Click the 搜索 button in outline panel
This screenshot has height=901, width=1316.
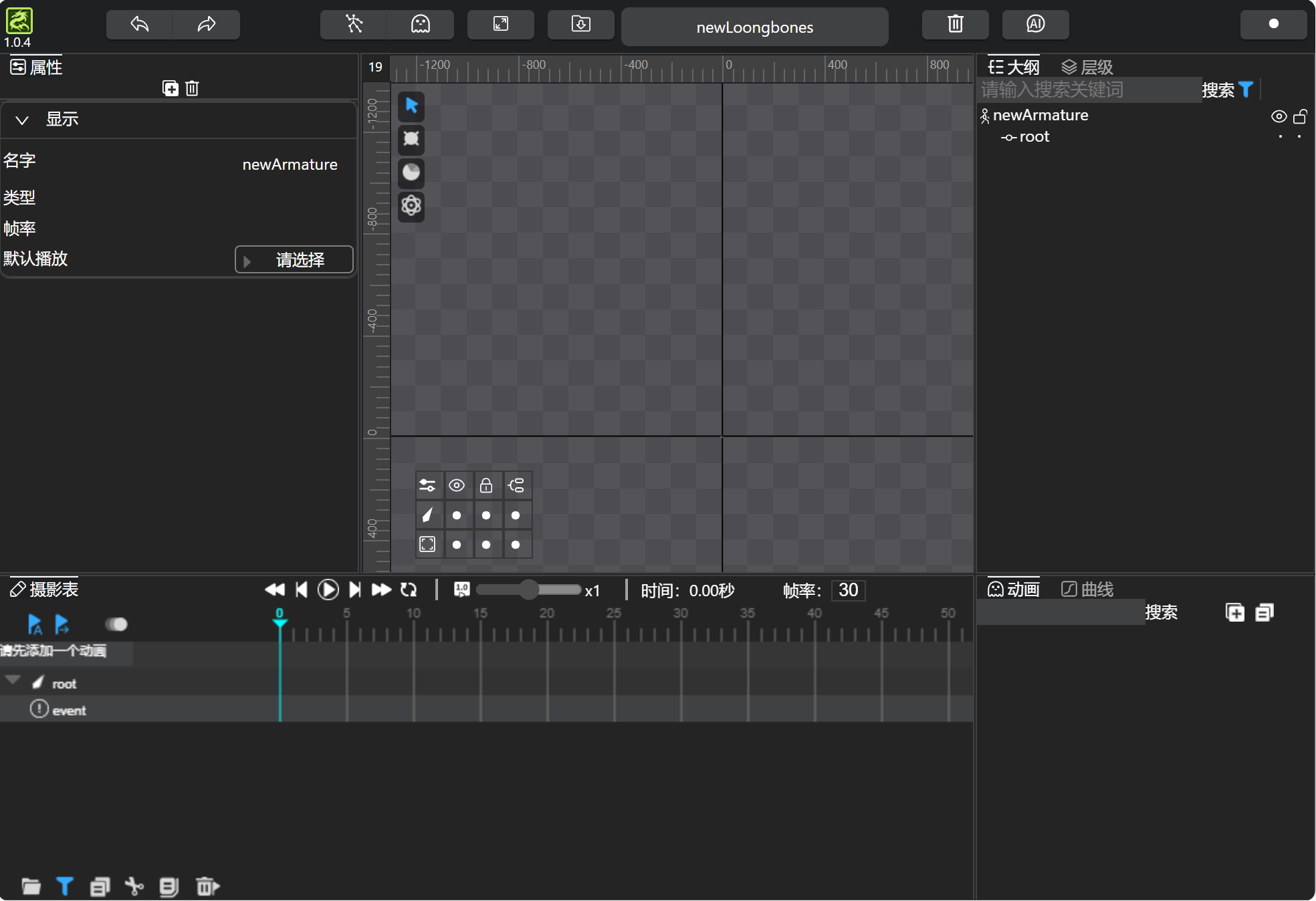(1218, 90)
